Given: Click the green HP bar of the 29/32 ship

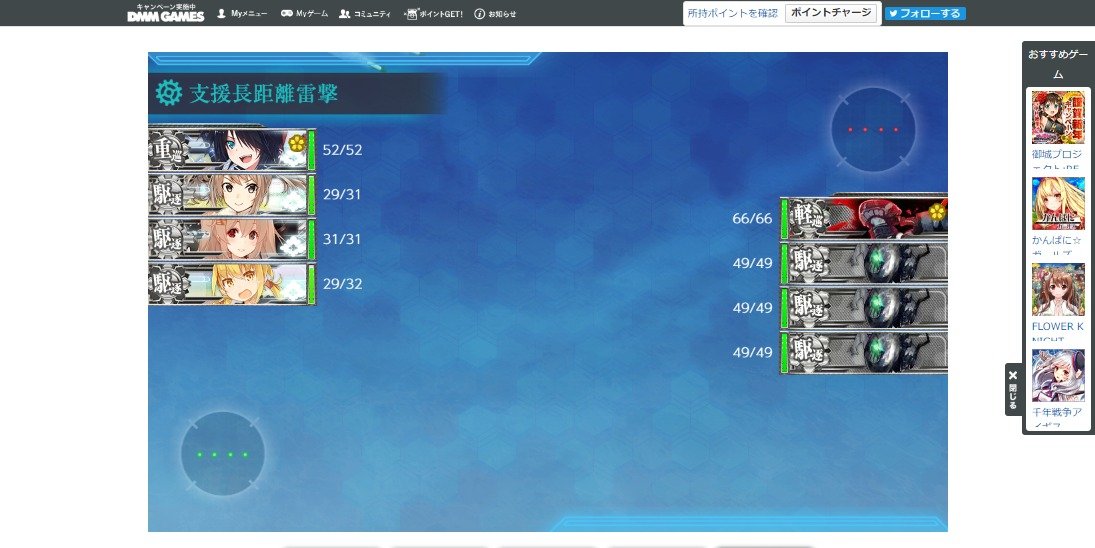Looking at the screenshot, I should pyautogui.click(x=311, y=284).
